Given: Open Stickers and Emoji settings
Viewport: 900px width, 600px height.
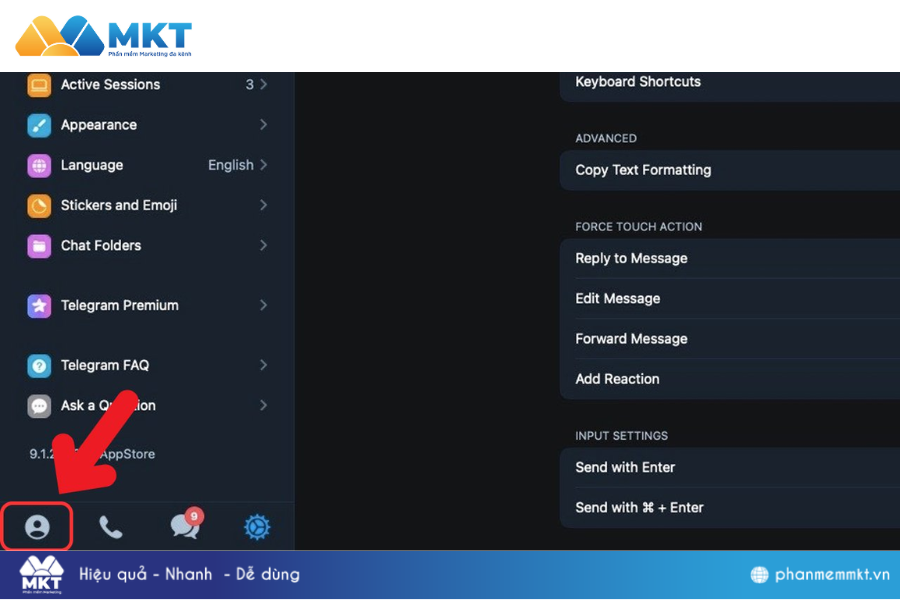Looking at the screenshot, I should pos(148,205).
